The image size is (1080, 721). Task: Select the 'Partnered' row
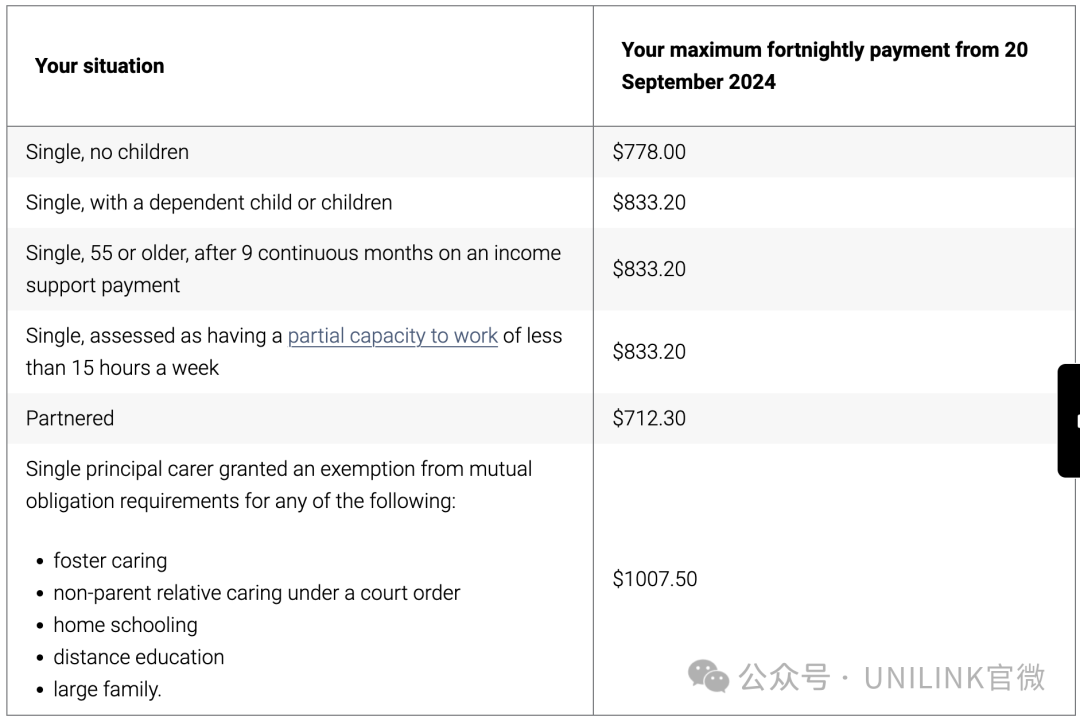coord(70,418)
